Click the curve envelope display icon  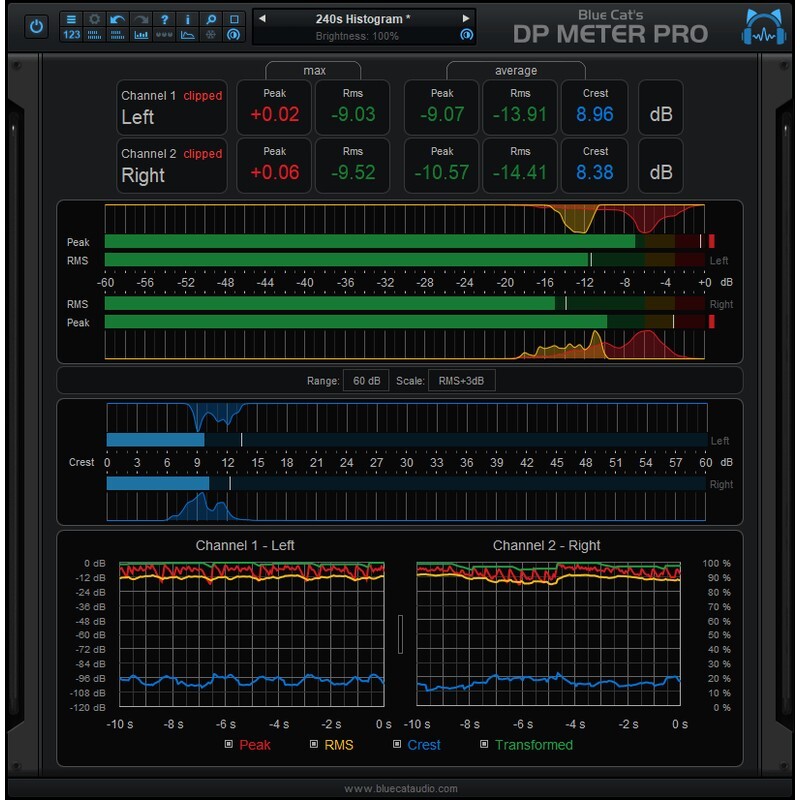coord(186,33)
